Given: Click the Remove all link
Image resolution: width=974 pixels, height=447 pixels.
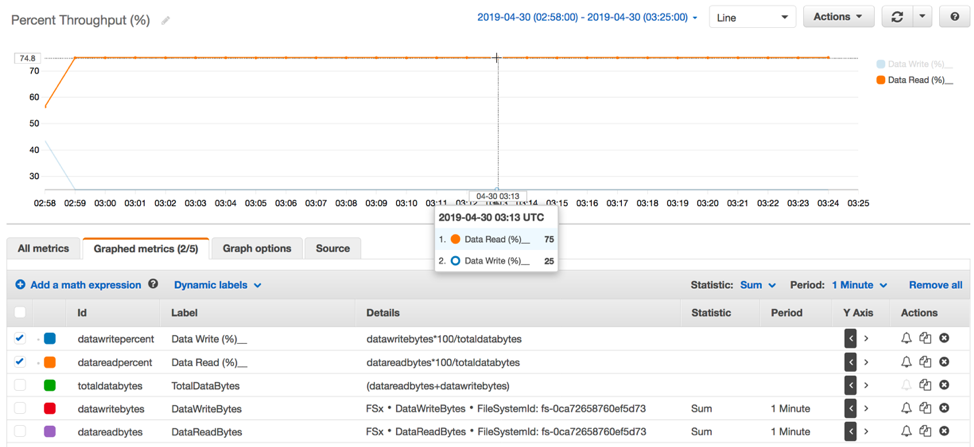Looking at the screenshot, I should pos(935,285).
